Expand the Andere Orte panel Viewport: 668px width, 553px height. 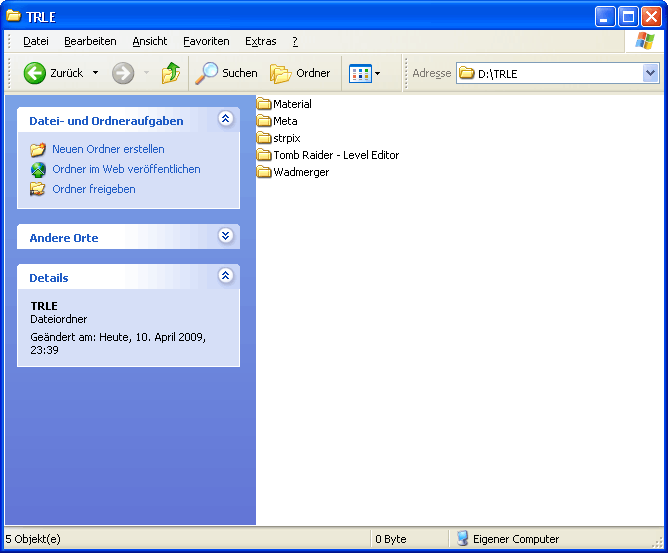(x=225, y=236)
